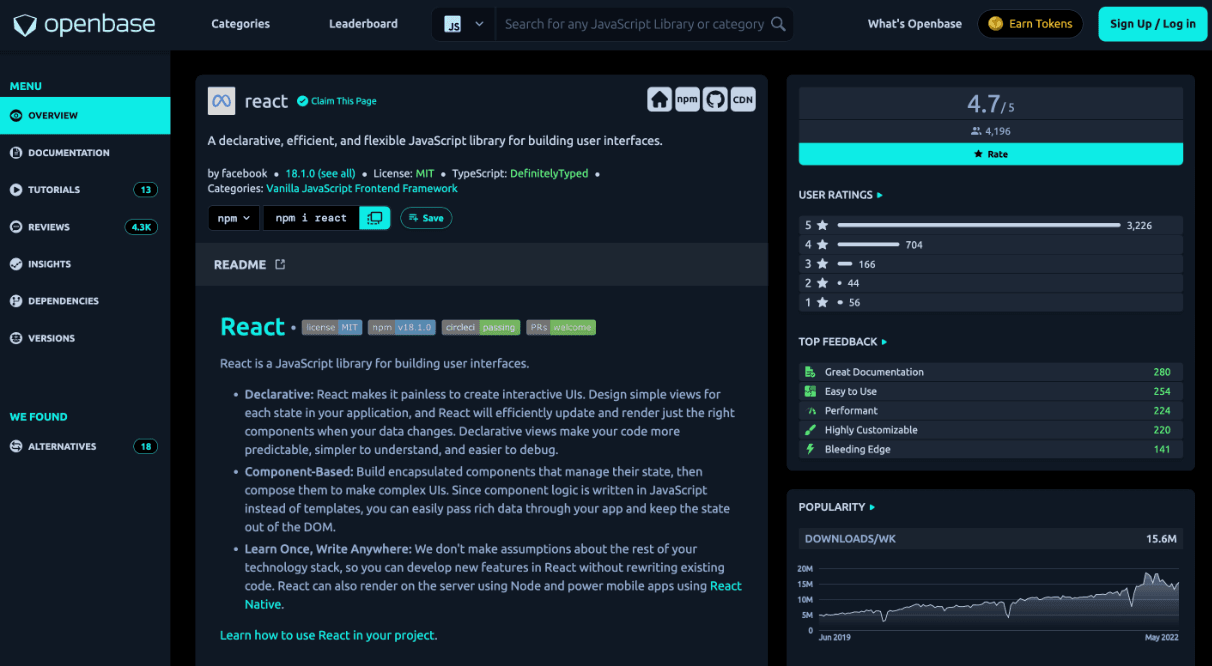
Task: Open Learn how to use React link
Action: 328,635
